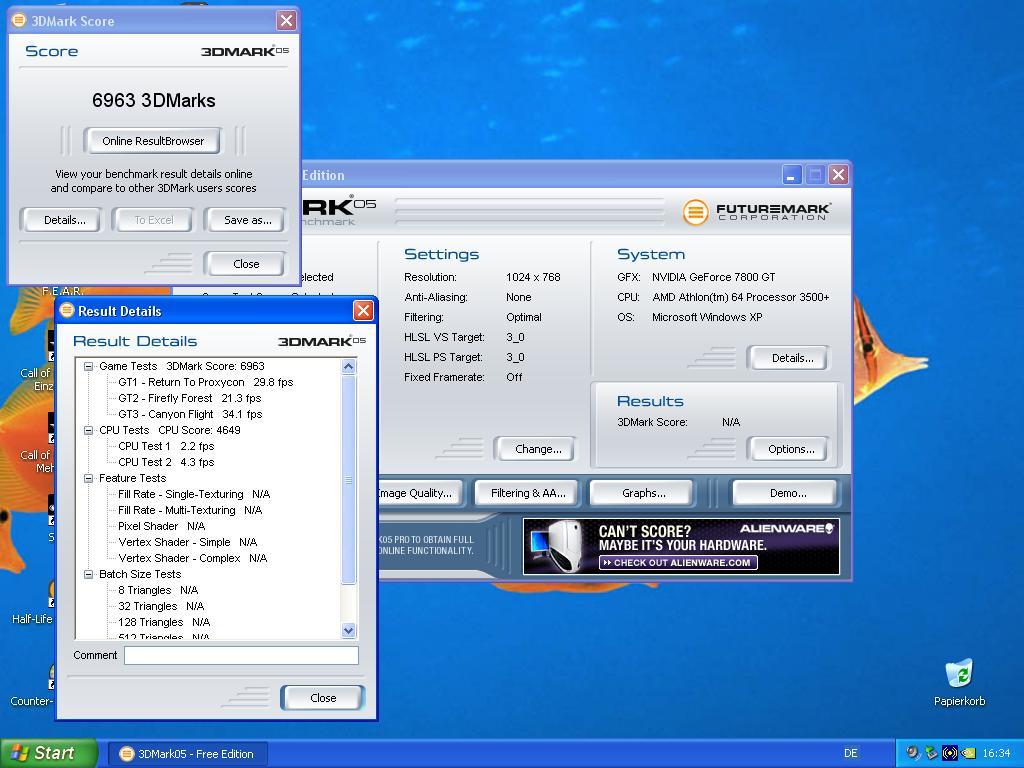Select Vertex Shader - Complex row
The height and width of the screenshot is (768, 1024).
click(193, 558)
